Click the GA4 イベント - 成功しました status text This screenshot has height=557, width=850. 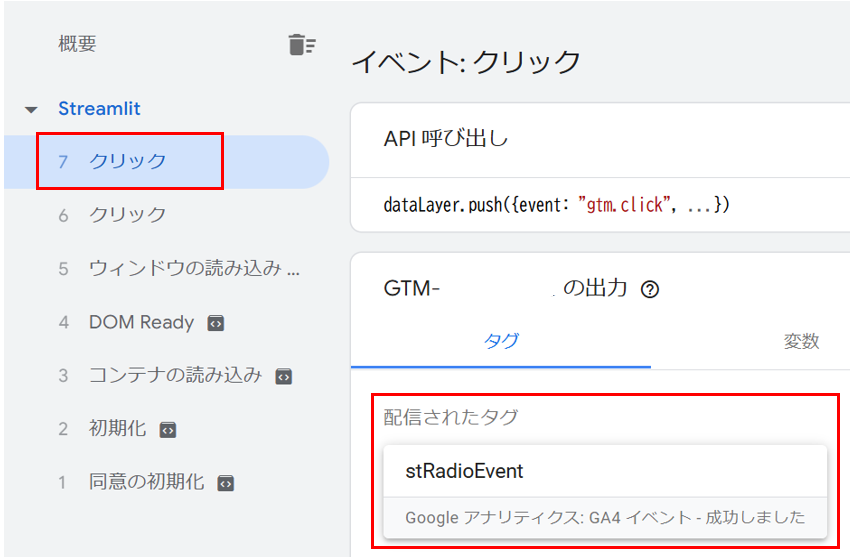(x=605, y=517)
